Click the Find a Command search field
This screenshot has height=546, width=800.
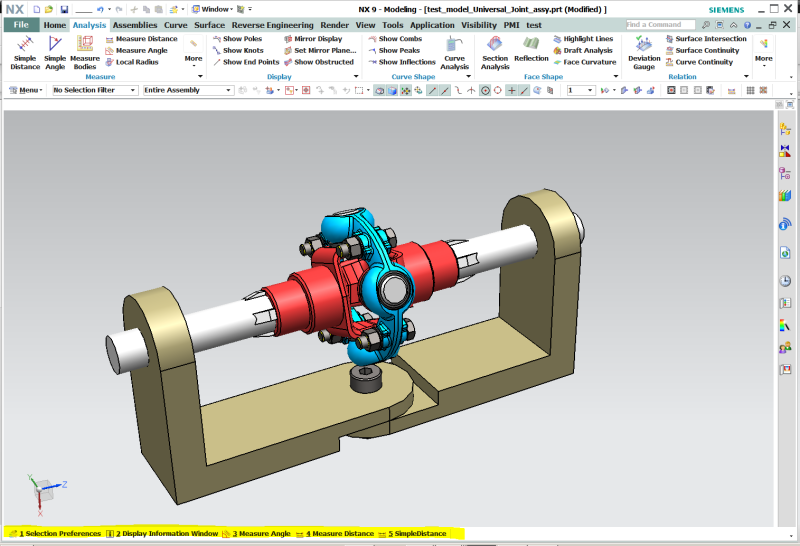[660, 24]
